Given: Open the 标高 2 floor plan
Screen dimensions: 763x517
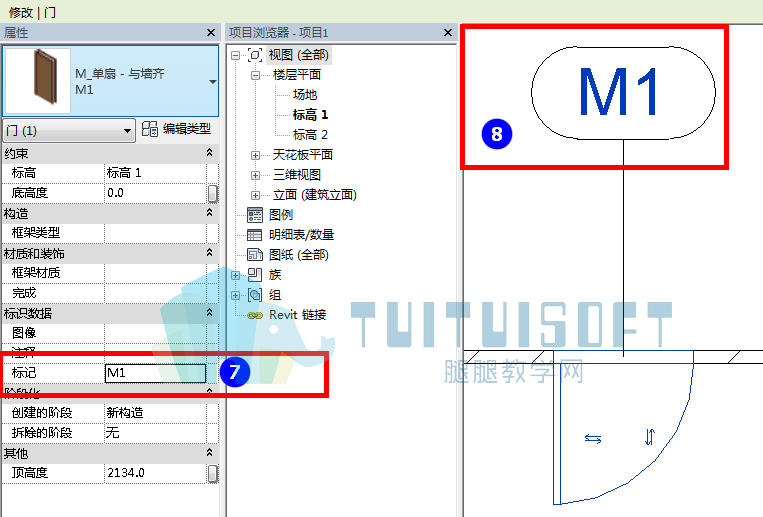Looking at the screenshot, I should point(310,135).
